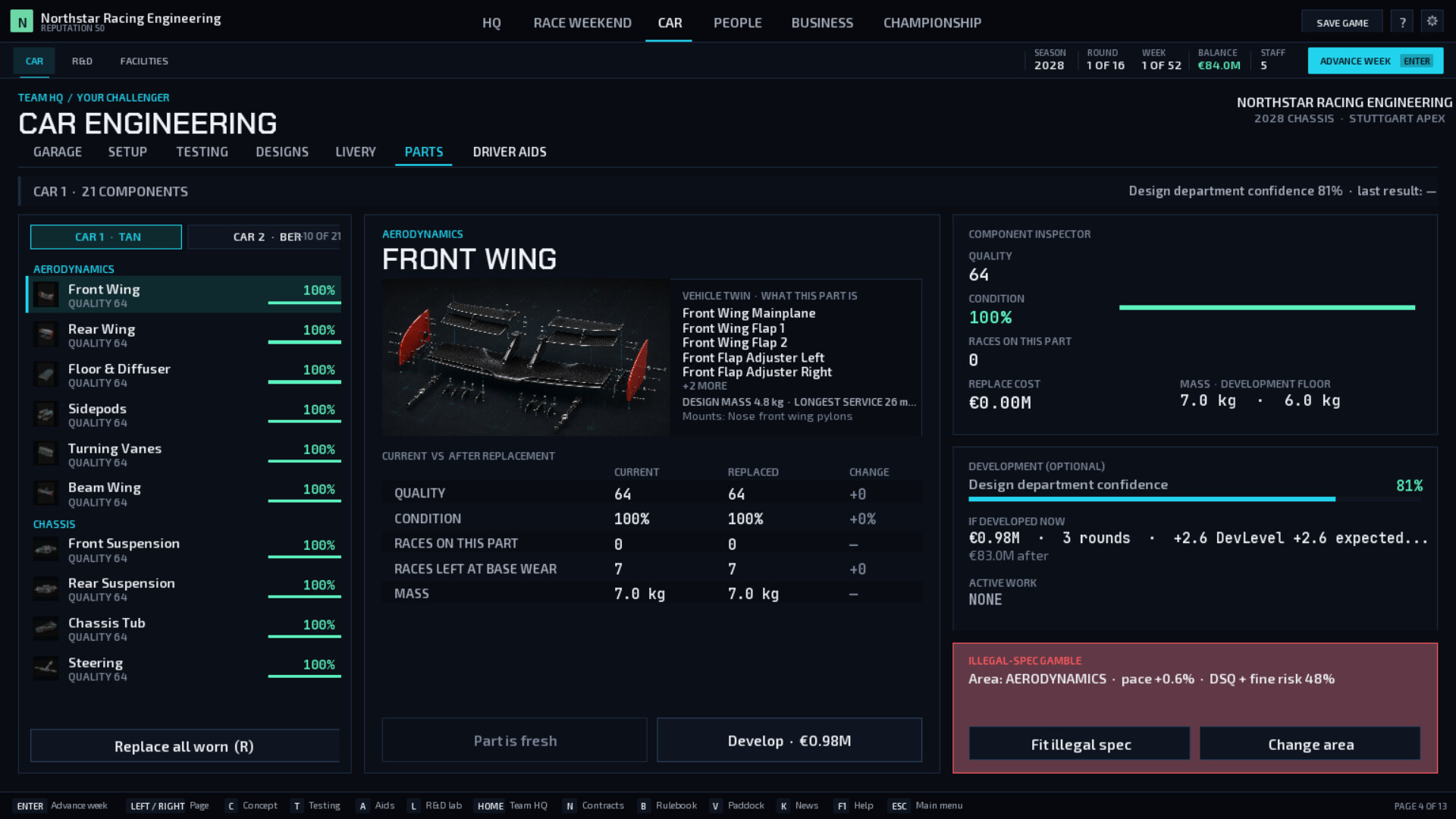Open the TESTING tab
Screen dimensions: 1456x819
[202, 152]
